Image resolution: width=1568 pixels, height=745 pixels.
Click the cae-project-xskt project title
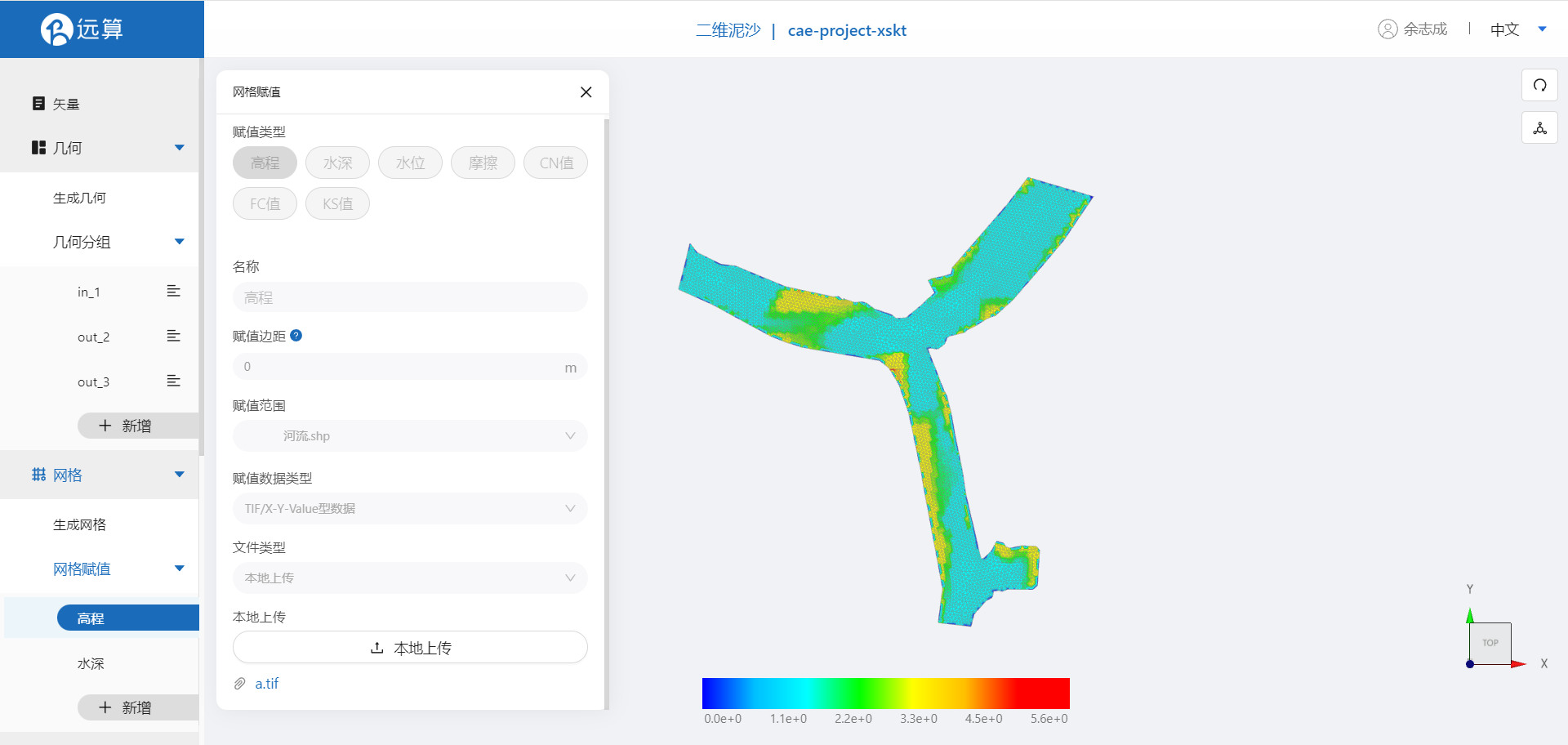tap(847, 30)
